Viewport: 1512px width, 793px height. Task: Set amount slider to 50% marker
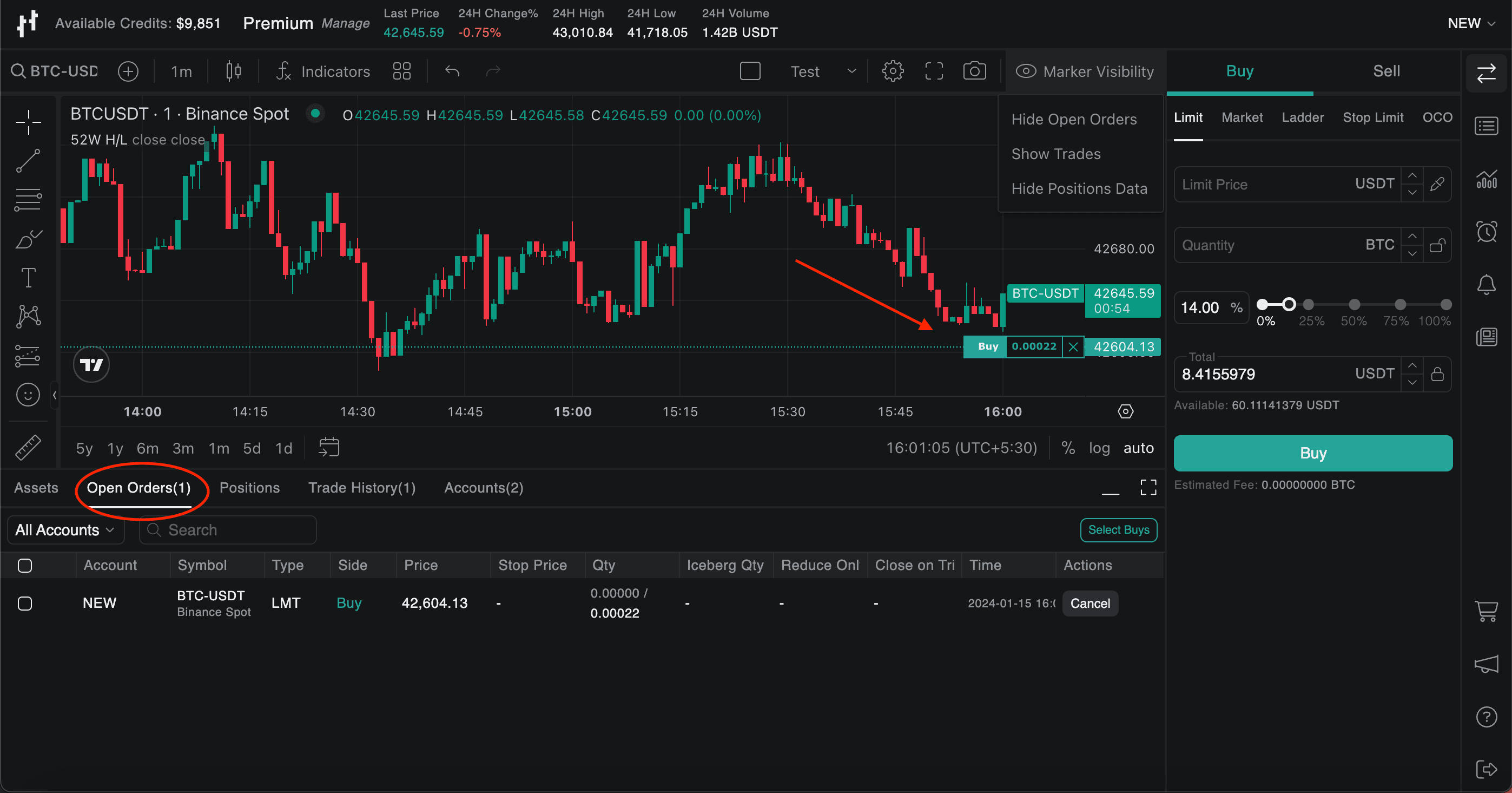[1354, 304]
